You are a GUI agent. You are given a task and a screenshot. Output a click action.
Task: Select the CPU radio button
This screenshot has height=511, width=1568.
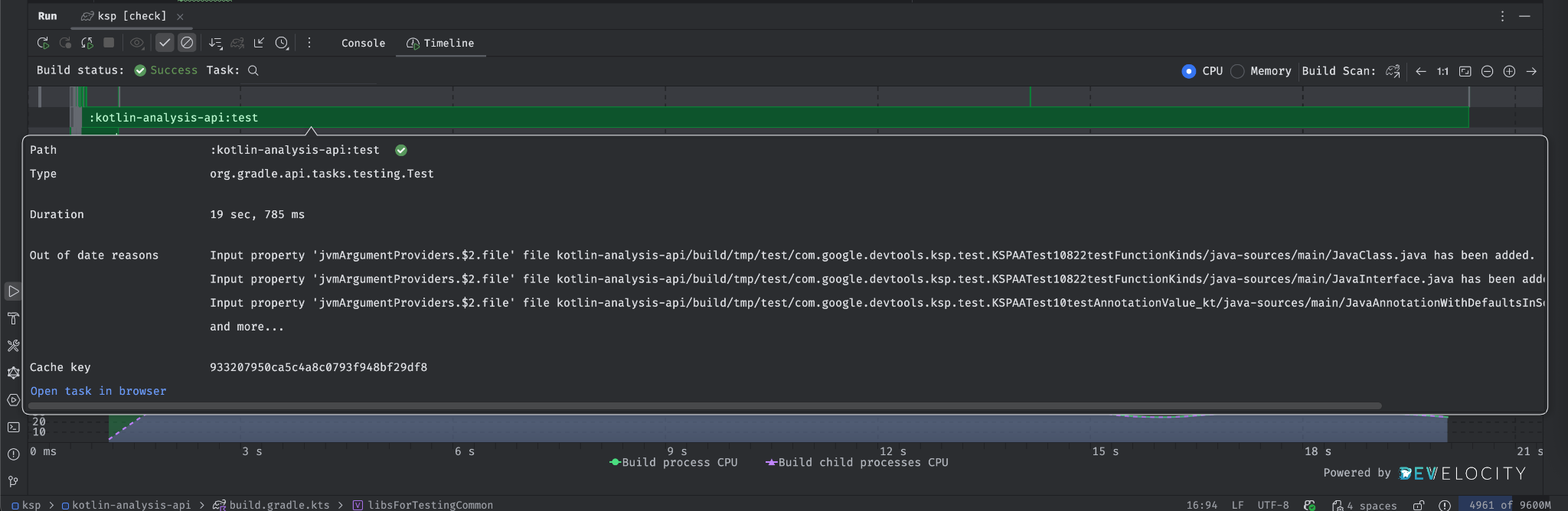tap(1188, 71)
